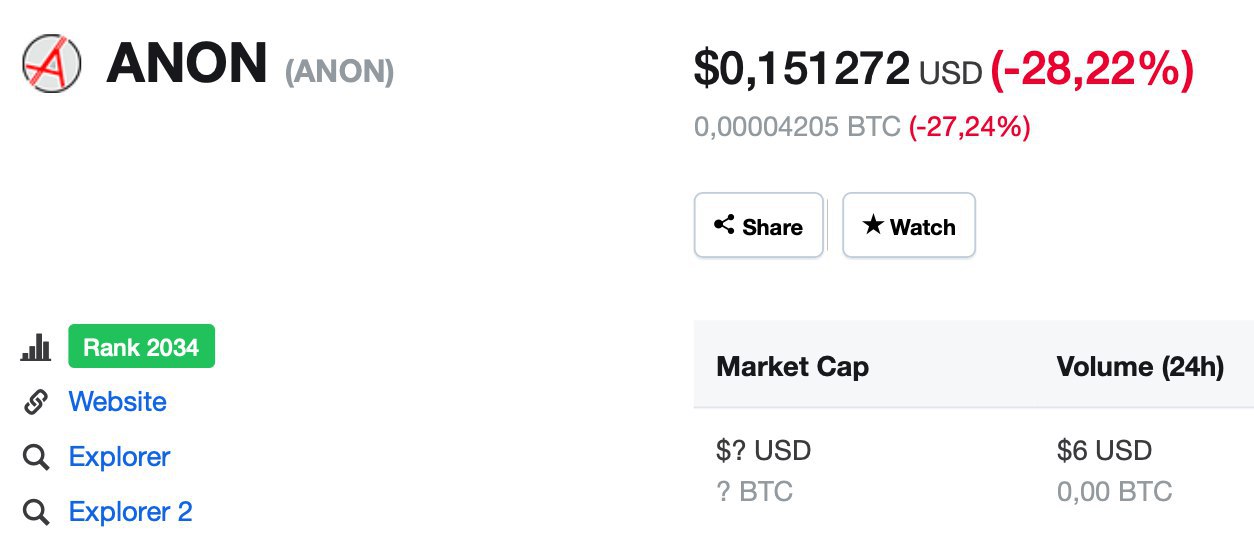Select the Volume (24h) column header
1254x538 pixels.
[x=1140, y=367]
